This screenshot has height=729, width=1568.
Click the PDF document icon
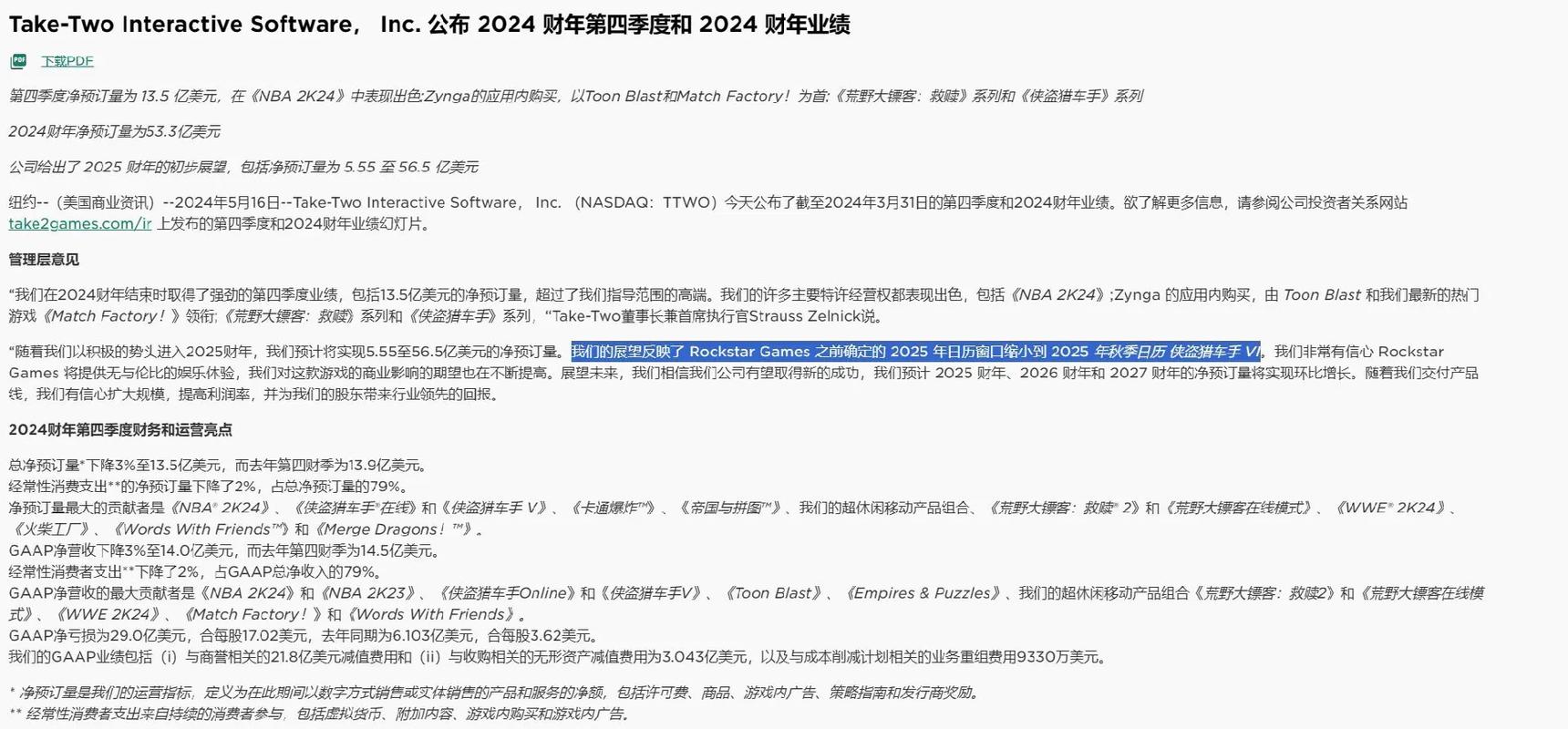(x=18, y=61)
